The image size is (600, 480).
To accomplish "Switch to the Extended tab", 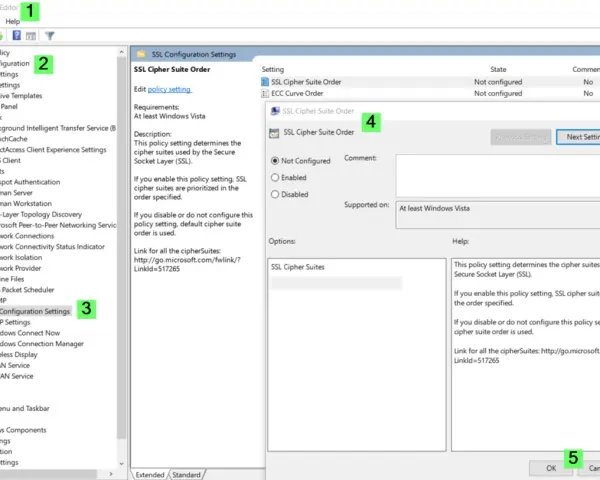I will [x=150, y=475].
